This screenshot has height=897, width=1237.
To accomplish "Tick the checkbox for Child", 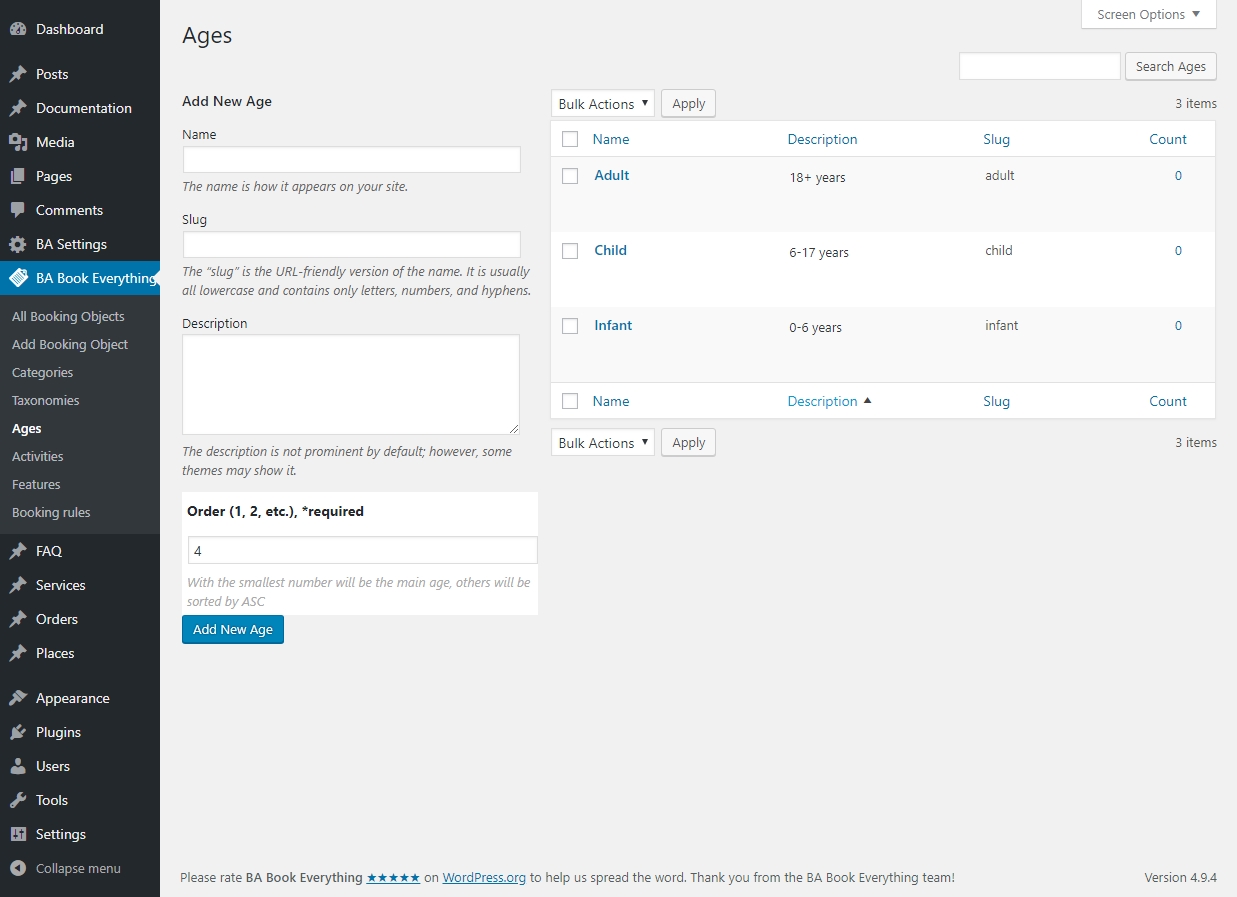I will tap(570, 251).
